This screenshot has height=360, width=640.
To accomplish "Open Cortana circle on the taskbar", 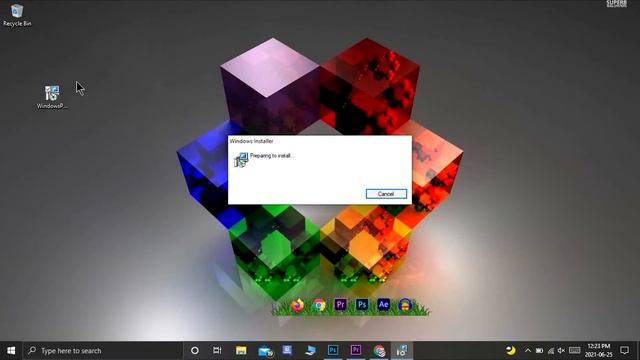I will pos(195,351).
